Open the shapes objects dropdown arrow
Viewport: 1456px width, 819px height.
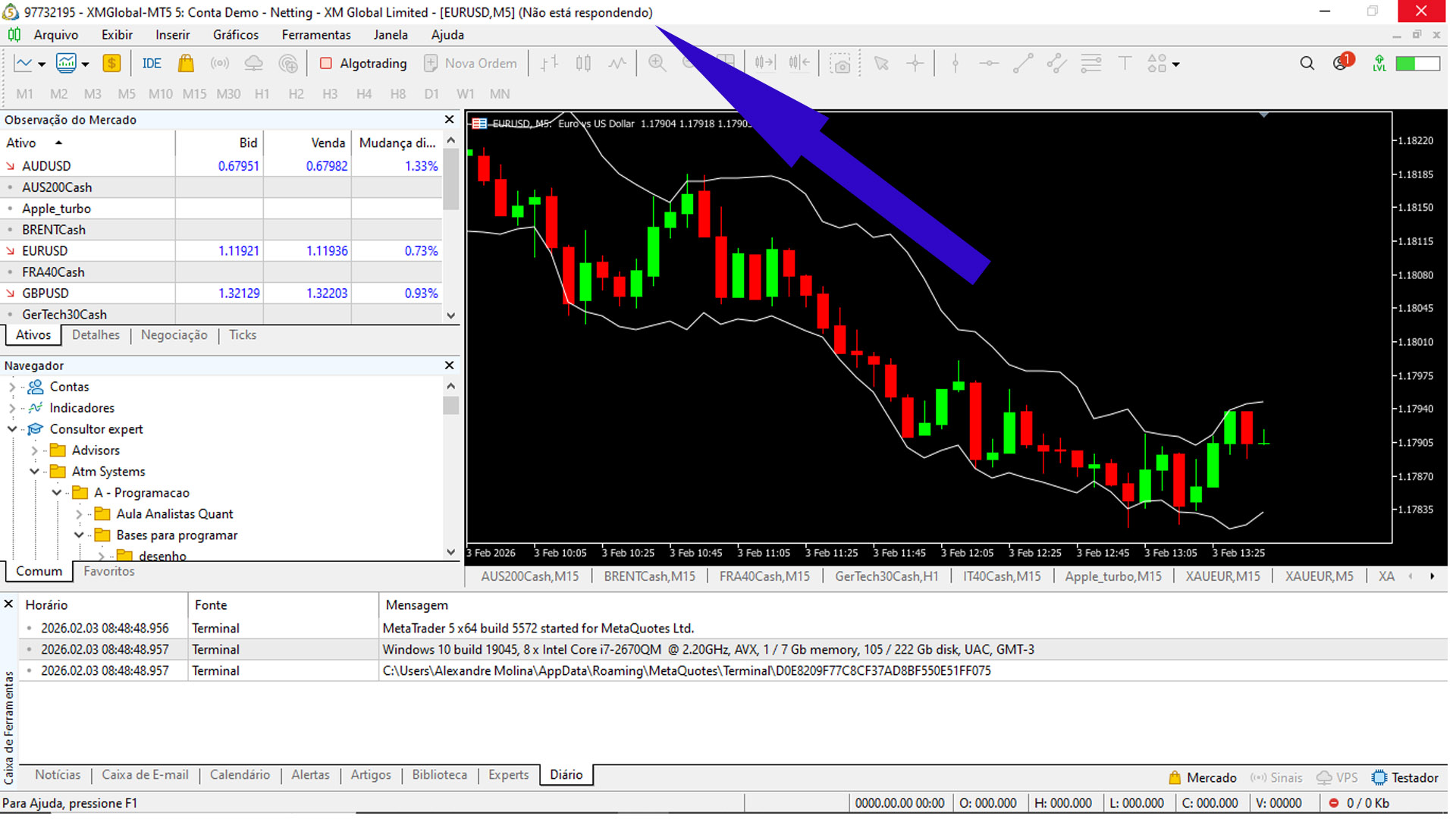pos(1176,64)
